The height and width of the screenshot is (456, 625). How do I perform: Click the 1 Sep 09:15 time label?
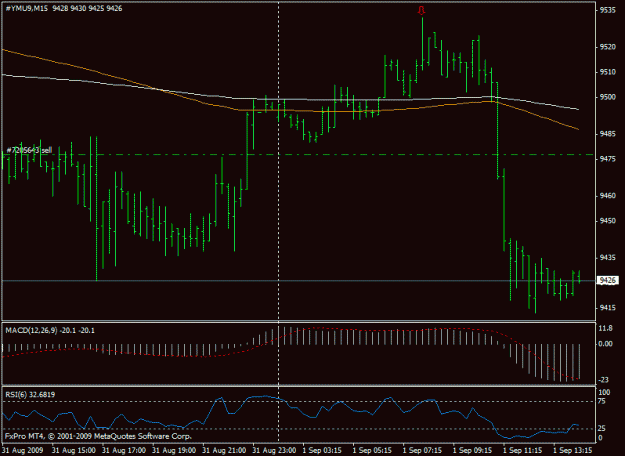point(473,450)
